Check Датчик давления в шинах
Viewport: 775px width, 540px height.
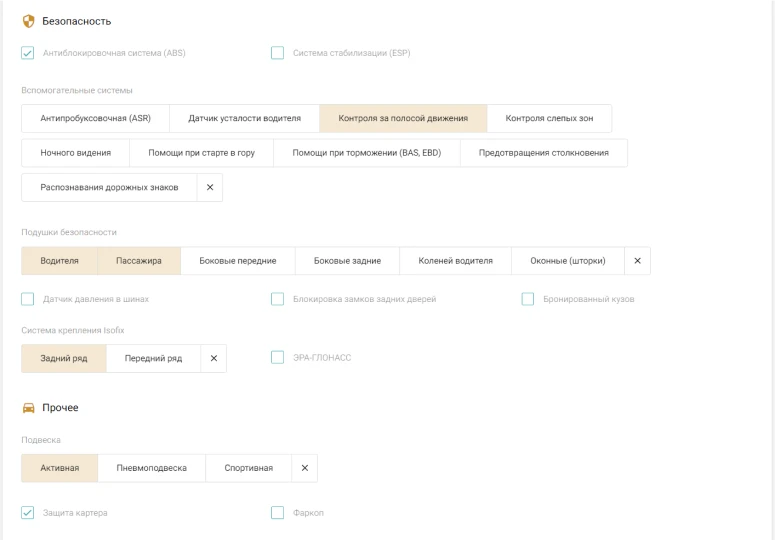point(28,299)
